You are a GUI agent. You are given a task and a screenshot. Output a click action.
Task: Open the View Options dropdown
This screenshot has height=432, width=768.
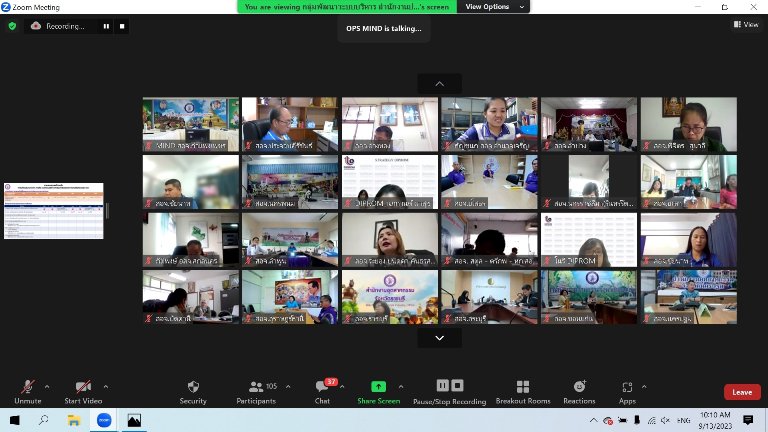click(494, 6)
